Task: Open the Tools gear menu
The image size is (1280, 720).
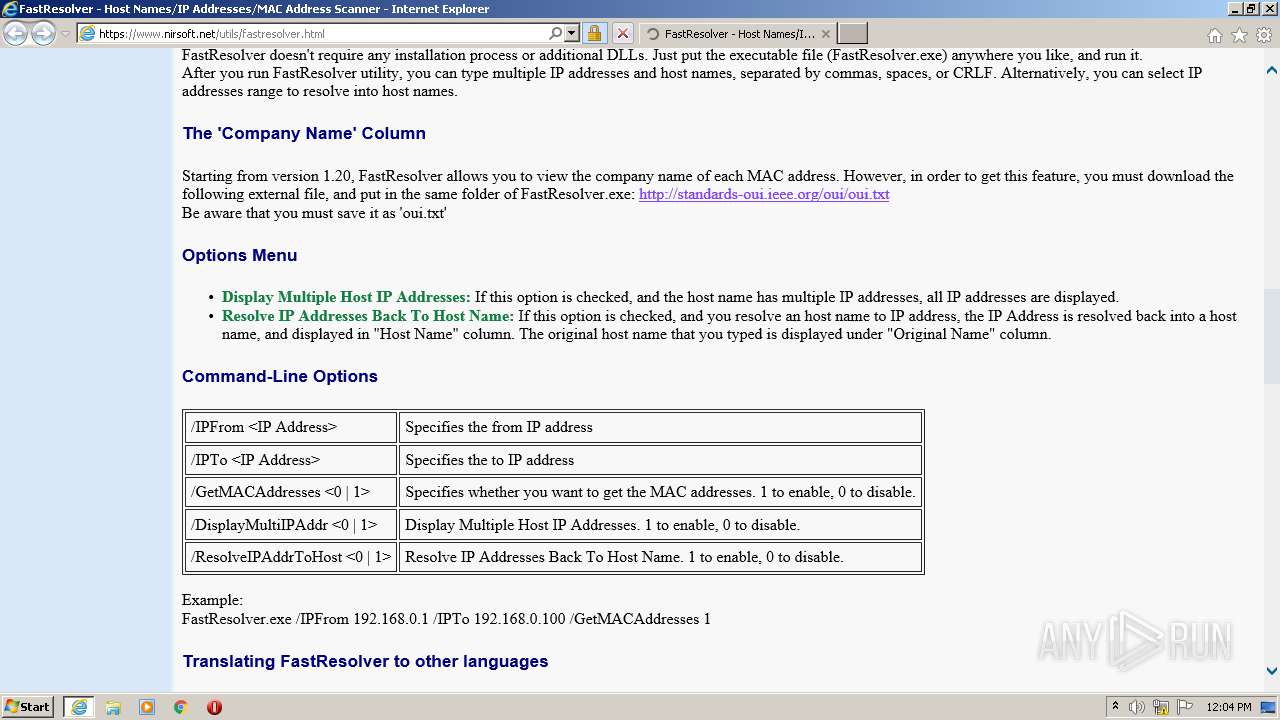Action: [1263, 35]
